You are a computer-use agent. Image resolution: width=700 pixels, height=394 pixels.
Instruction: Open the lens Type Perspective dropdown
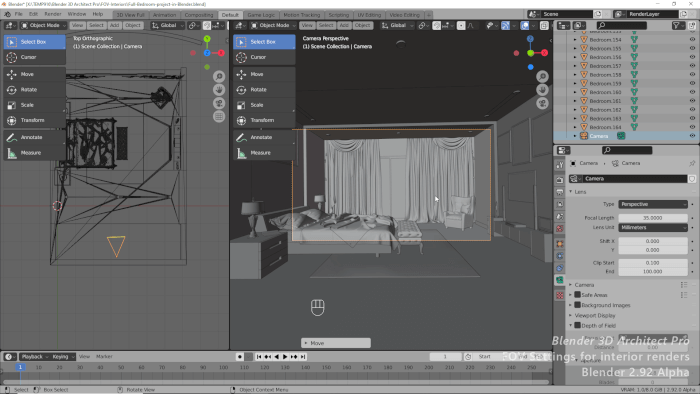[653, 204]
